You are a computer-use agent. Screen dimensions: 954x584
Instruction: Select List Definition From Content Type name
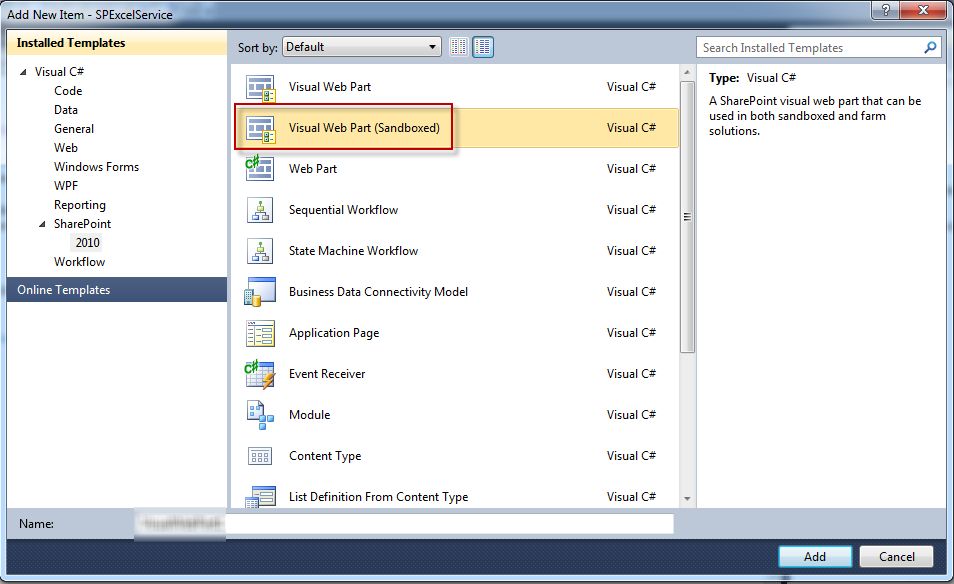[x=378, y=497]
